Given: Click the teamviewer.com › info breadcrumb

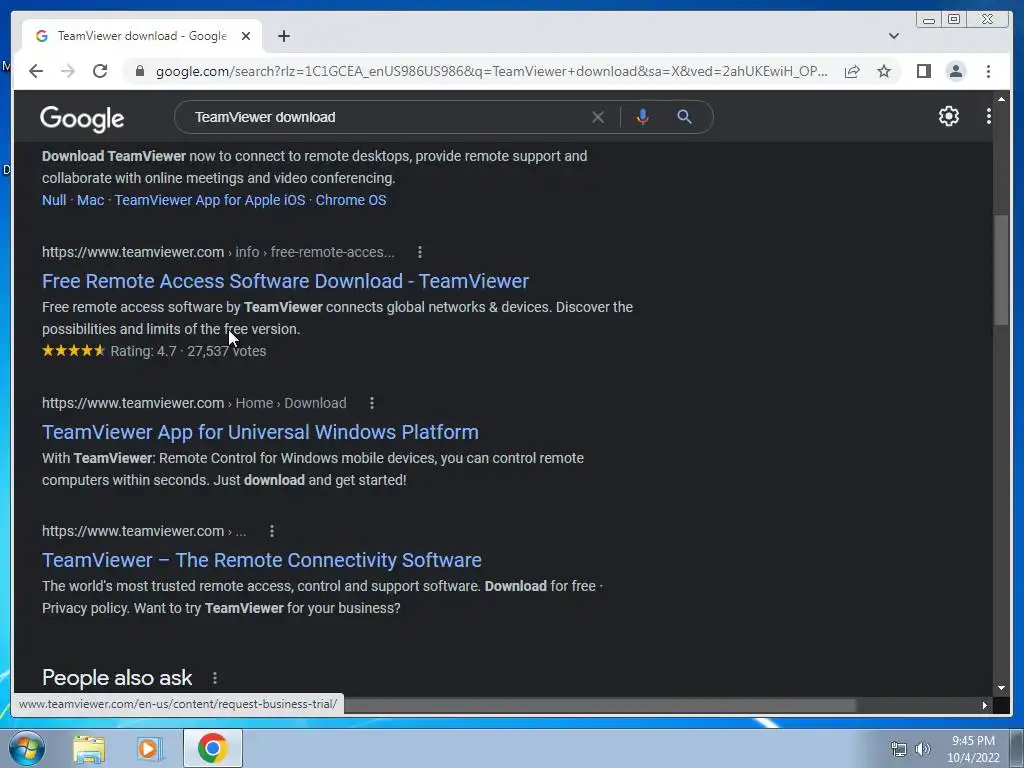Looking at the screenshot, I should point(218,252).
